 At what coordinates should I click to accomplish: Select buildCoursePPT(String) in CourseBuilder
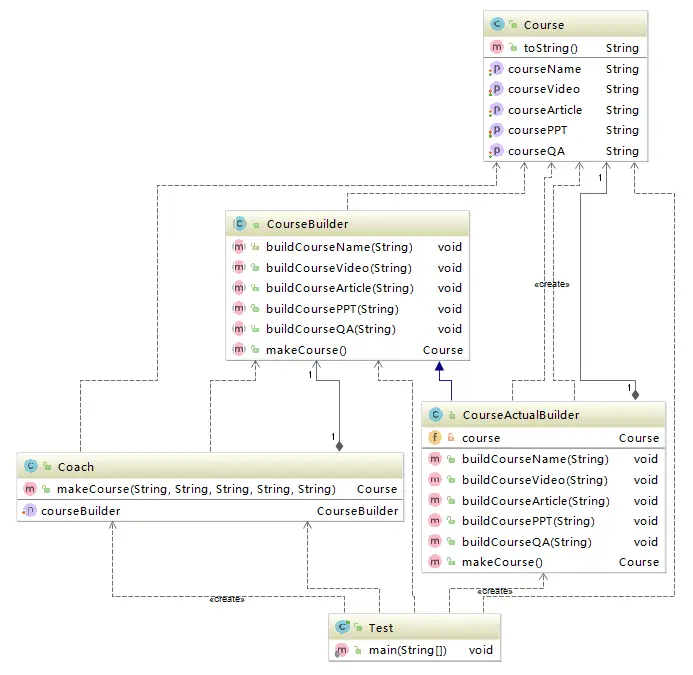[x=332, y=309]
